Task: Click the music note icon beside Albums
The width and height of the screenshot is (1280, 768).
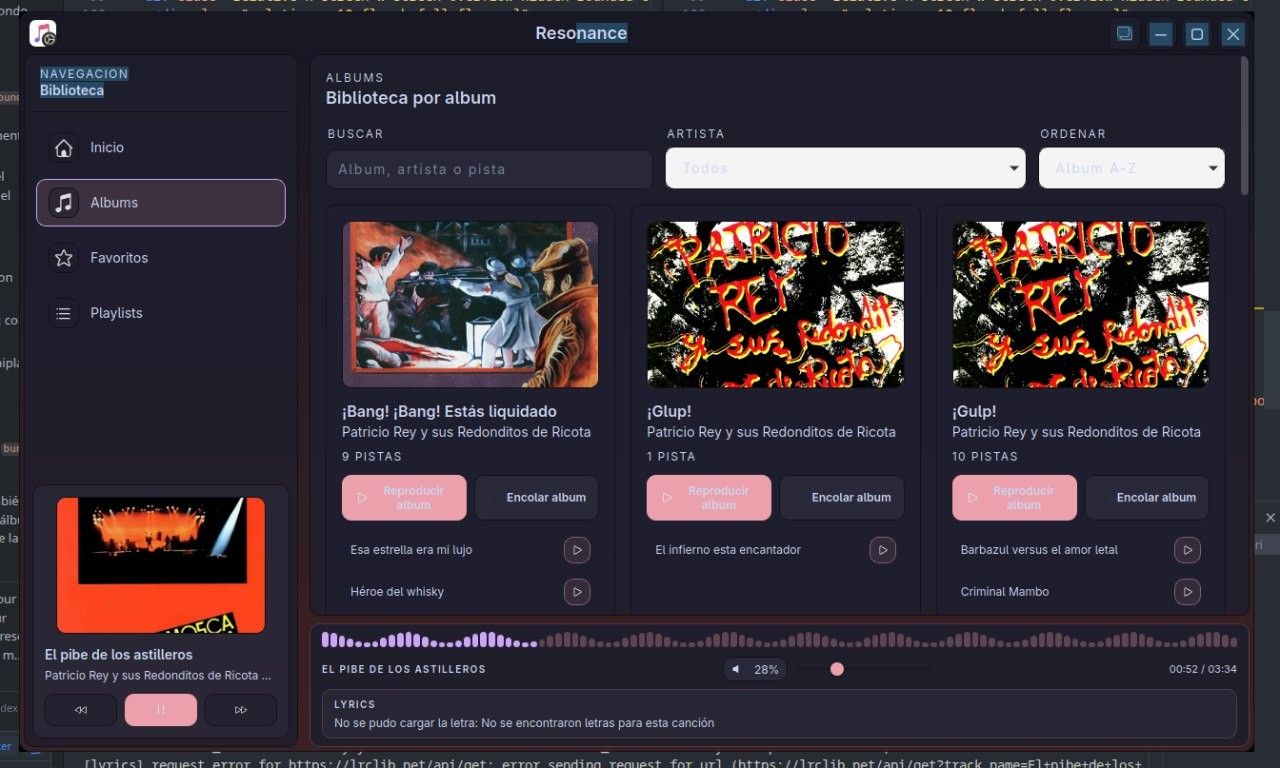Action: (x=64, y=203)
